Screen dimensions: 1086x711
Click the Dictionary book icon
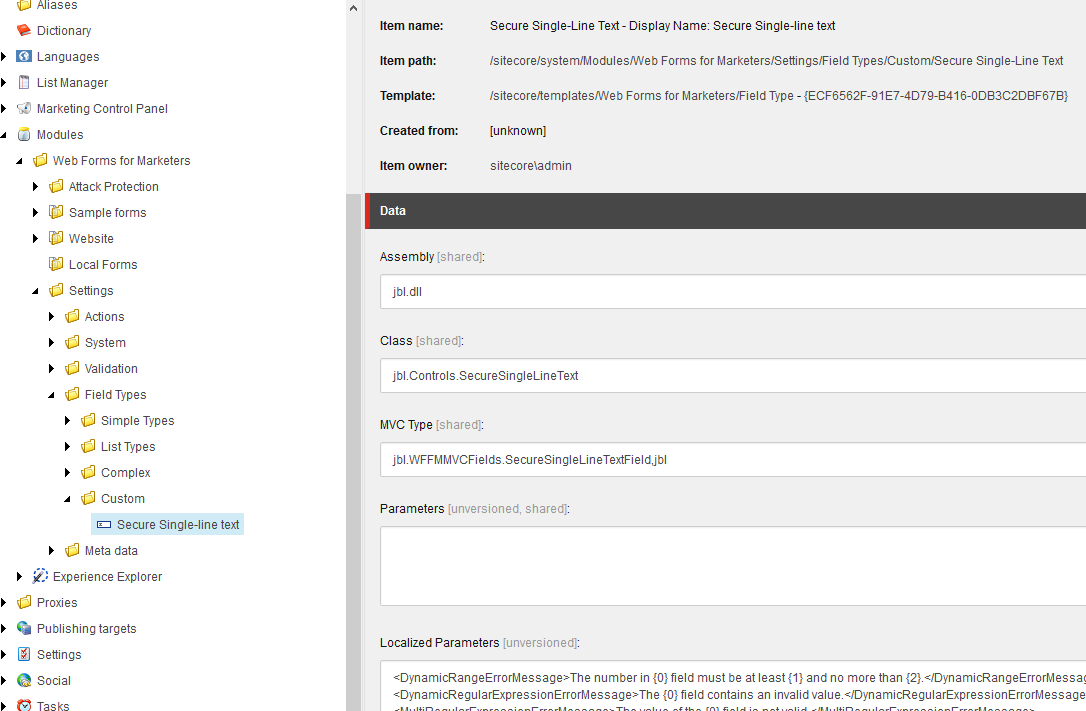pyautogui.click(x=24, y=30)
